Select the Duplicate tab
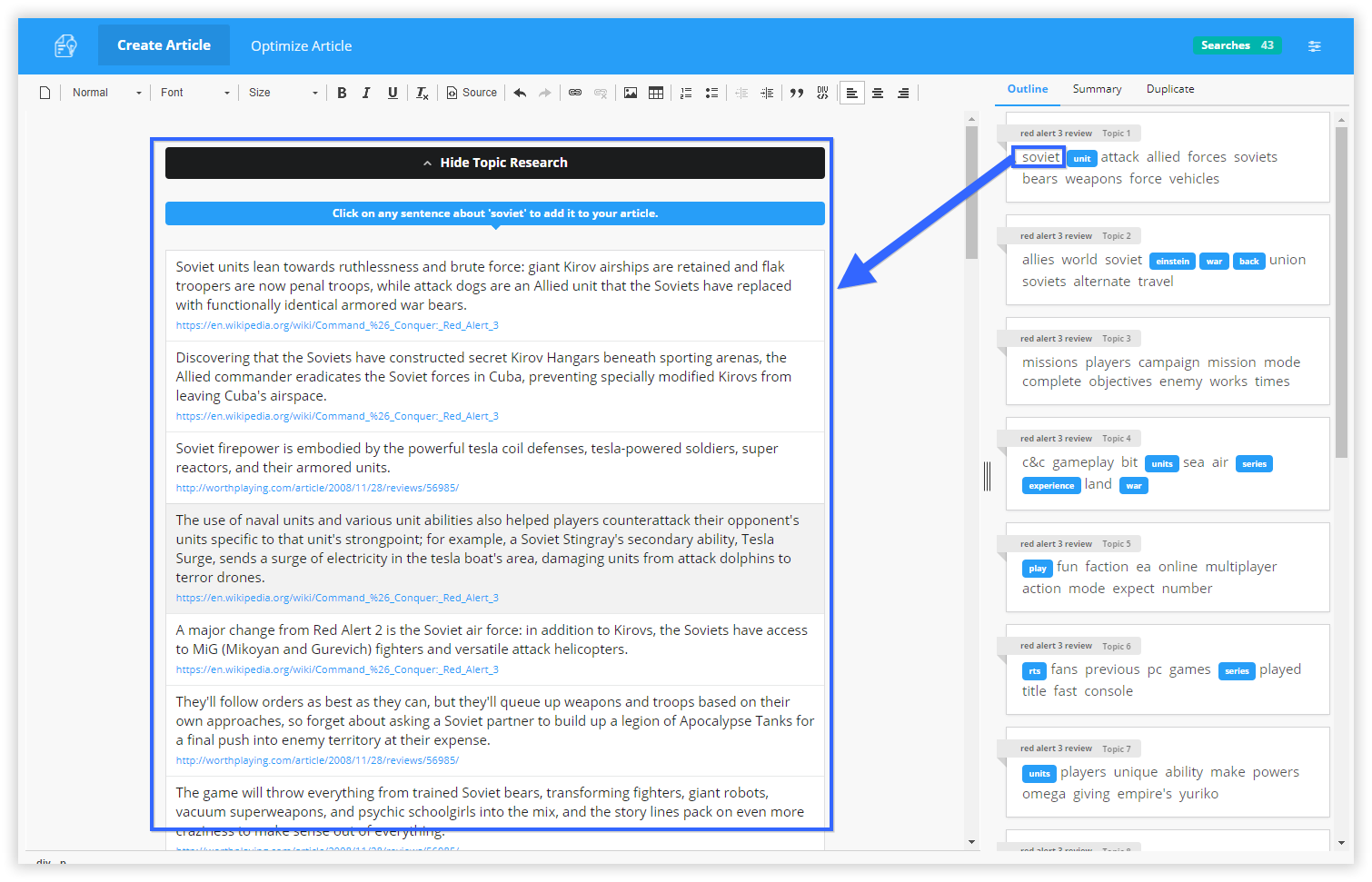 (x=1170, y=89)
